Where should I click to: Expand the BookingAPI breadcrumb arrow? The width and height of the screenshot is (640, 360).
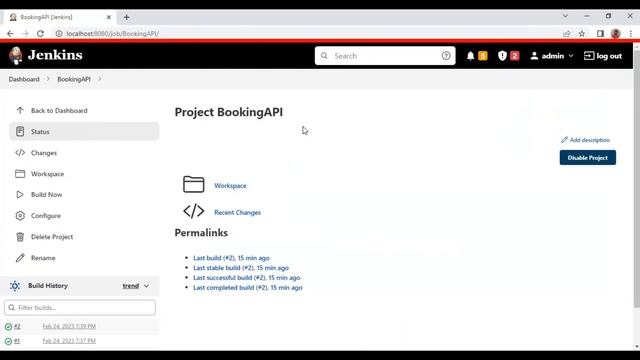click(x=100, y=79)
